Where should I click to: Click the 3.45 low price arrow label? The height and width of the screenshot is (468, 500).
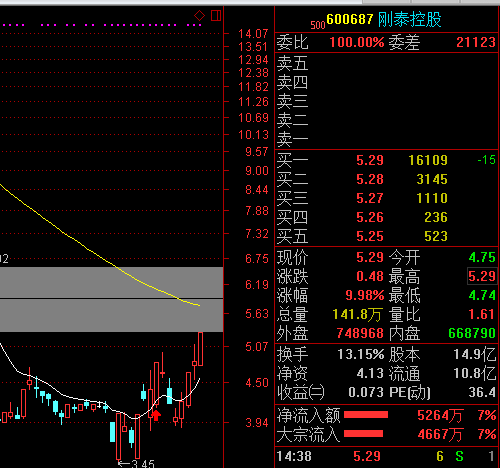click(136, 464)
